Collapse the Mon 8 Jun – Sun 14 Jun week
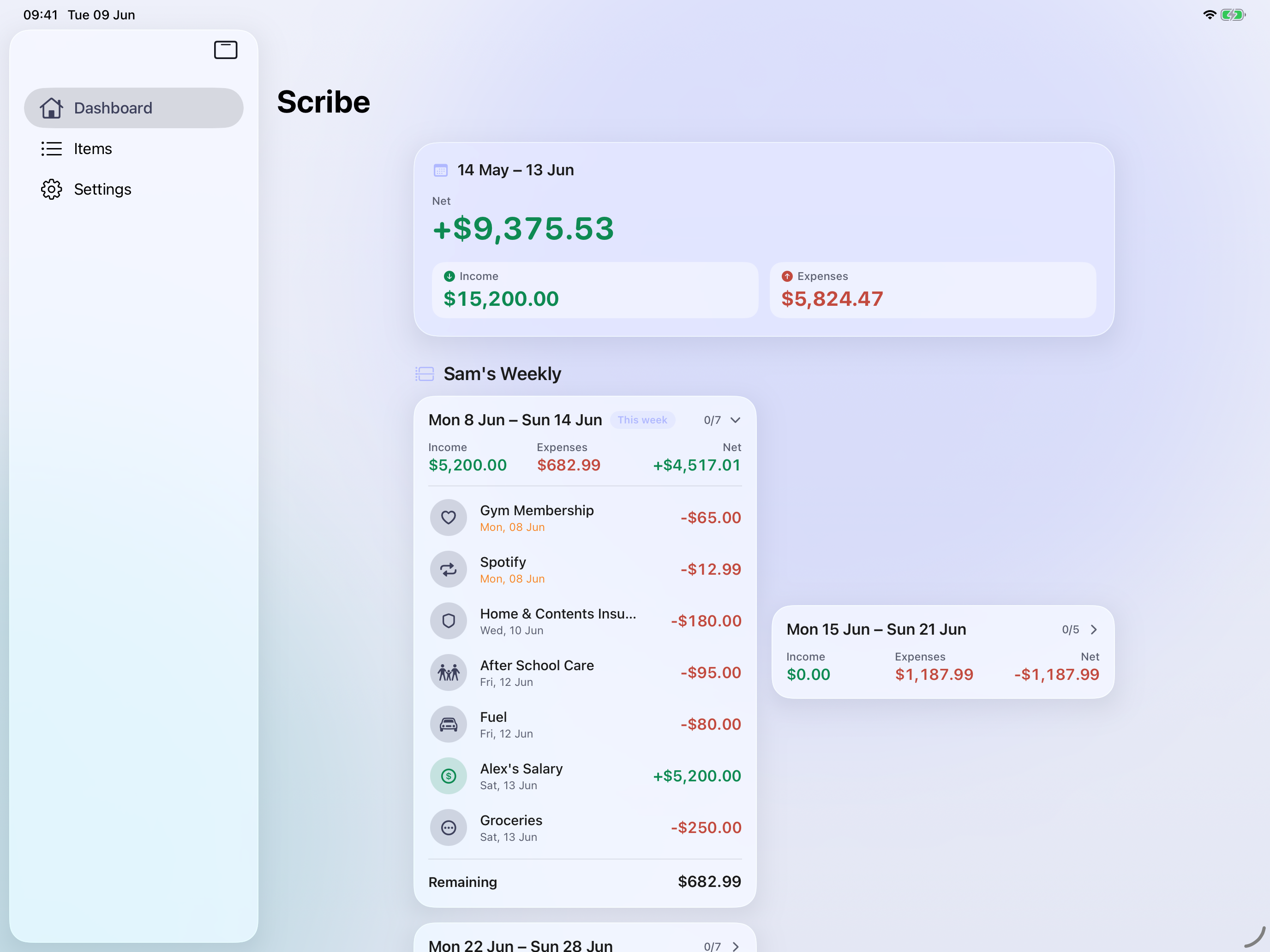Screen dimensions: 1270x952 735,420
